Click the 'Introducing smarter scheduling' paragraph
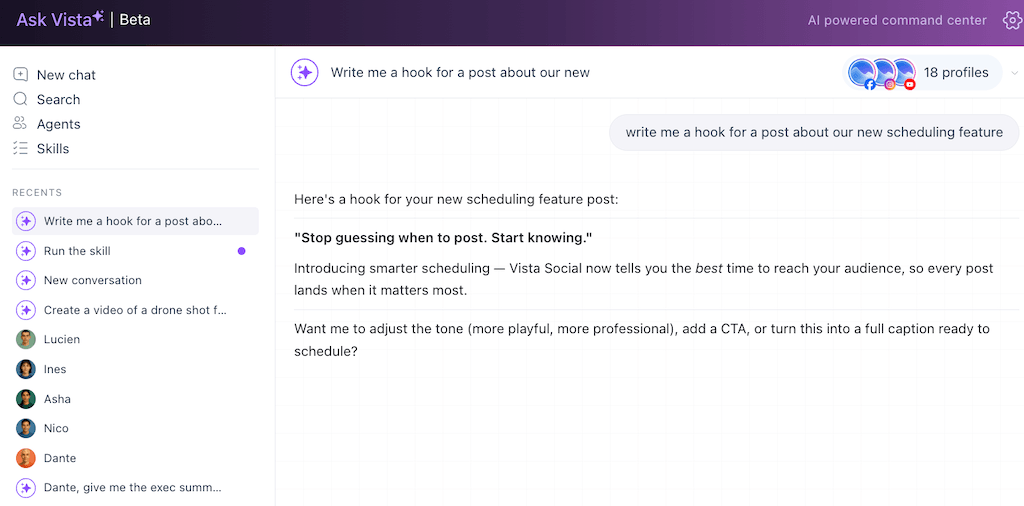Image resolution: width=1024 pixels, height=506 pixels. coord(643,279)
